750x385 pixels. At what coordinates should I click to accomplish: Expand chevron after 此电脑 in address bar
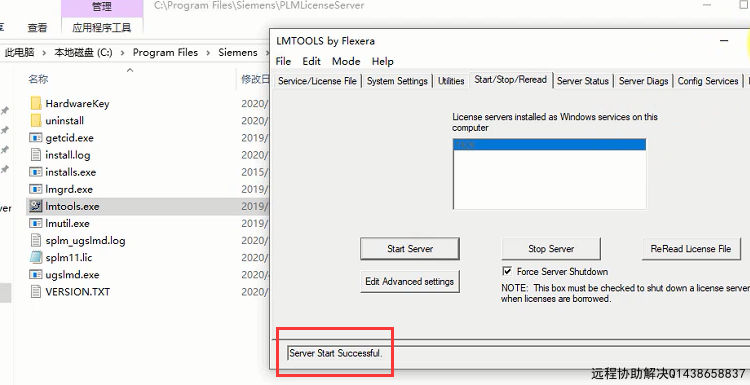44,53
